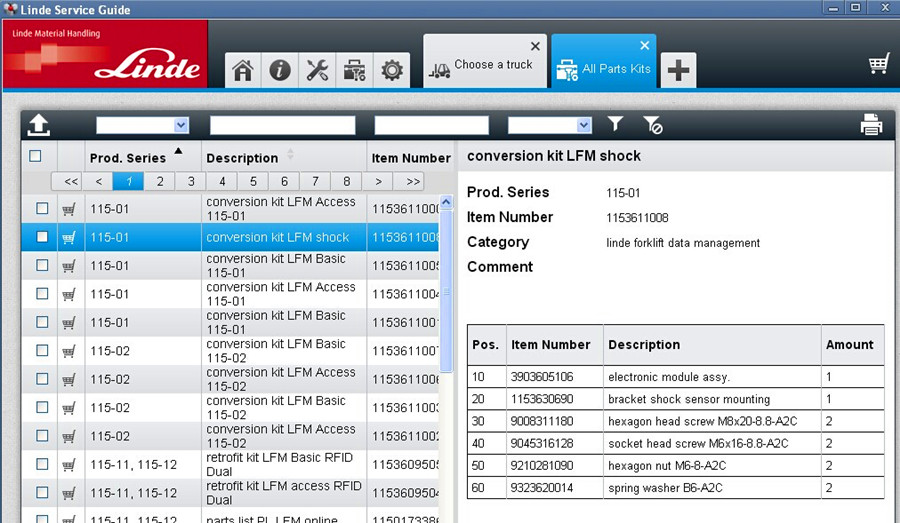Screen dimensions: 900x523
Task: Click the Description filter text field
Action: tap(282, 125)
